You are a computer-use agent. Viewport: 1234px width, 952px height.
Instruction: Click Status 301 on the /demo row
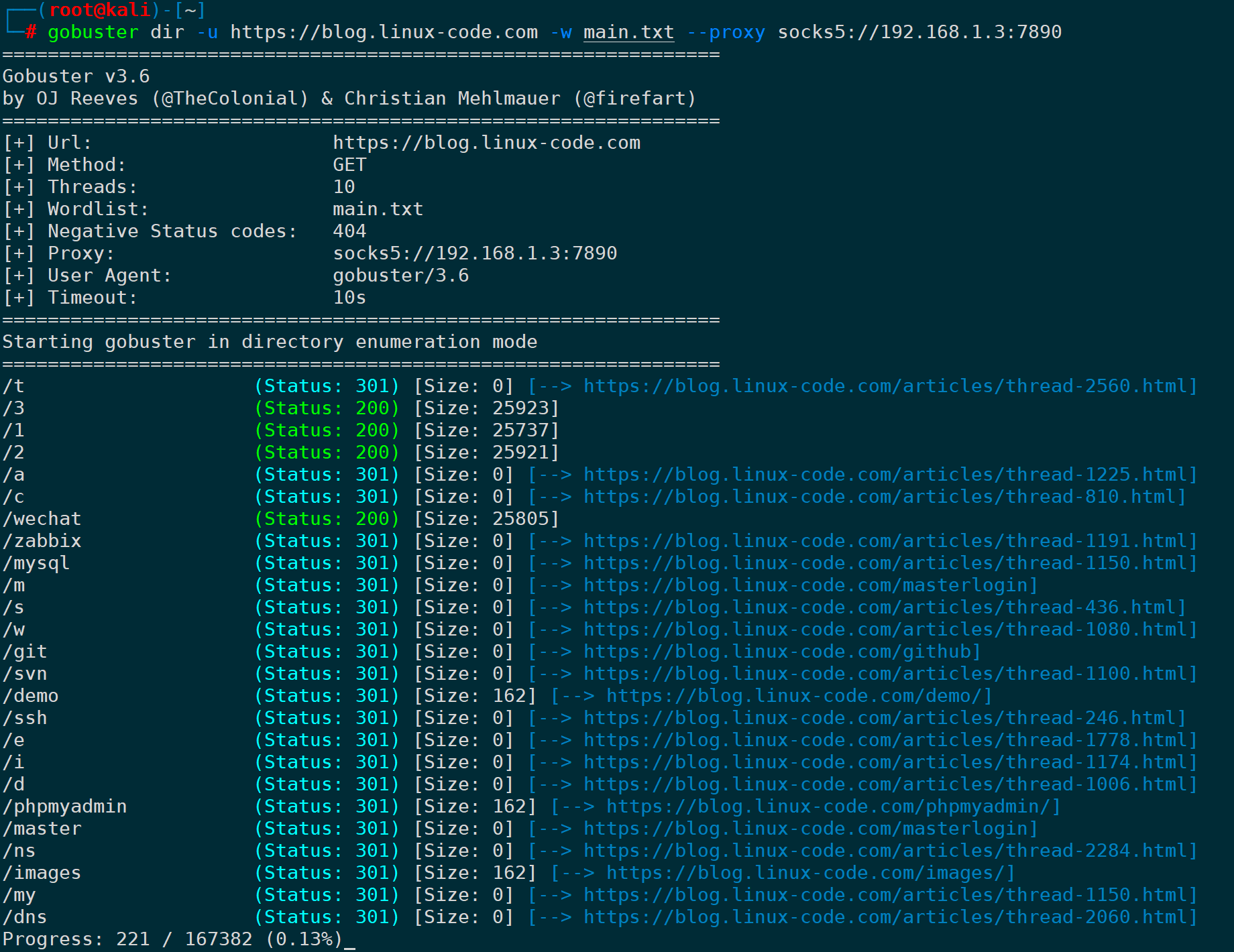coord(327,696)
